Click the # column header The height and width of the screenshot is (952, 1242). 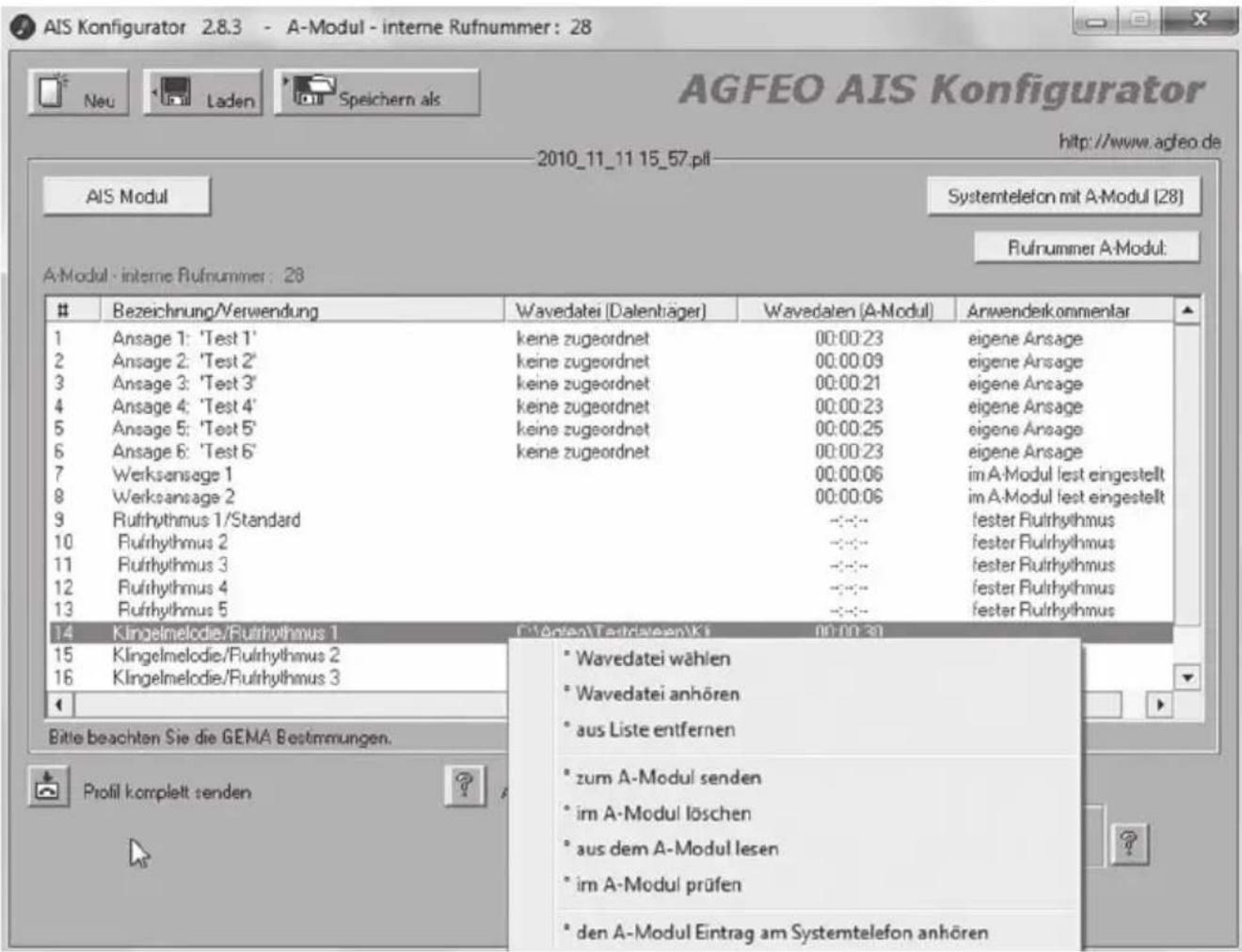[74, 310]
